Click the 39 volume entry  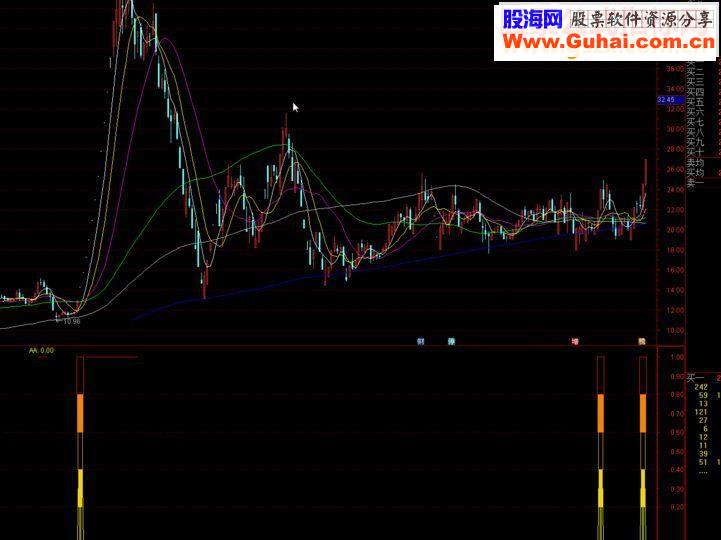tap(703, 454)
